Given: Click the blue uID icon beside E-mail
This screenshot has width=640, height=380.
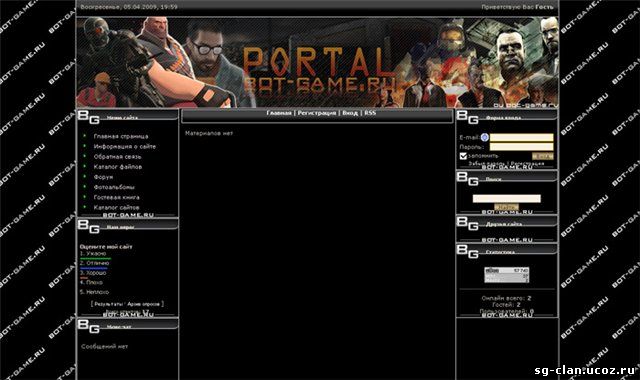Looking at the screenshot, I should click(484, 137).
